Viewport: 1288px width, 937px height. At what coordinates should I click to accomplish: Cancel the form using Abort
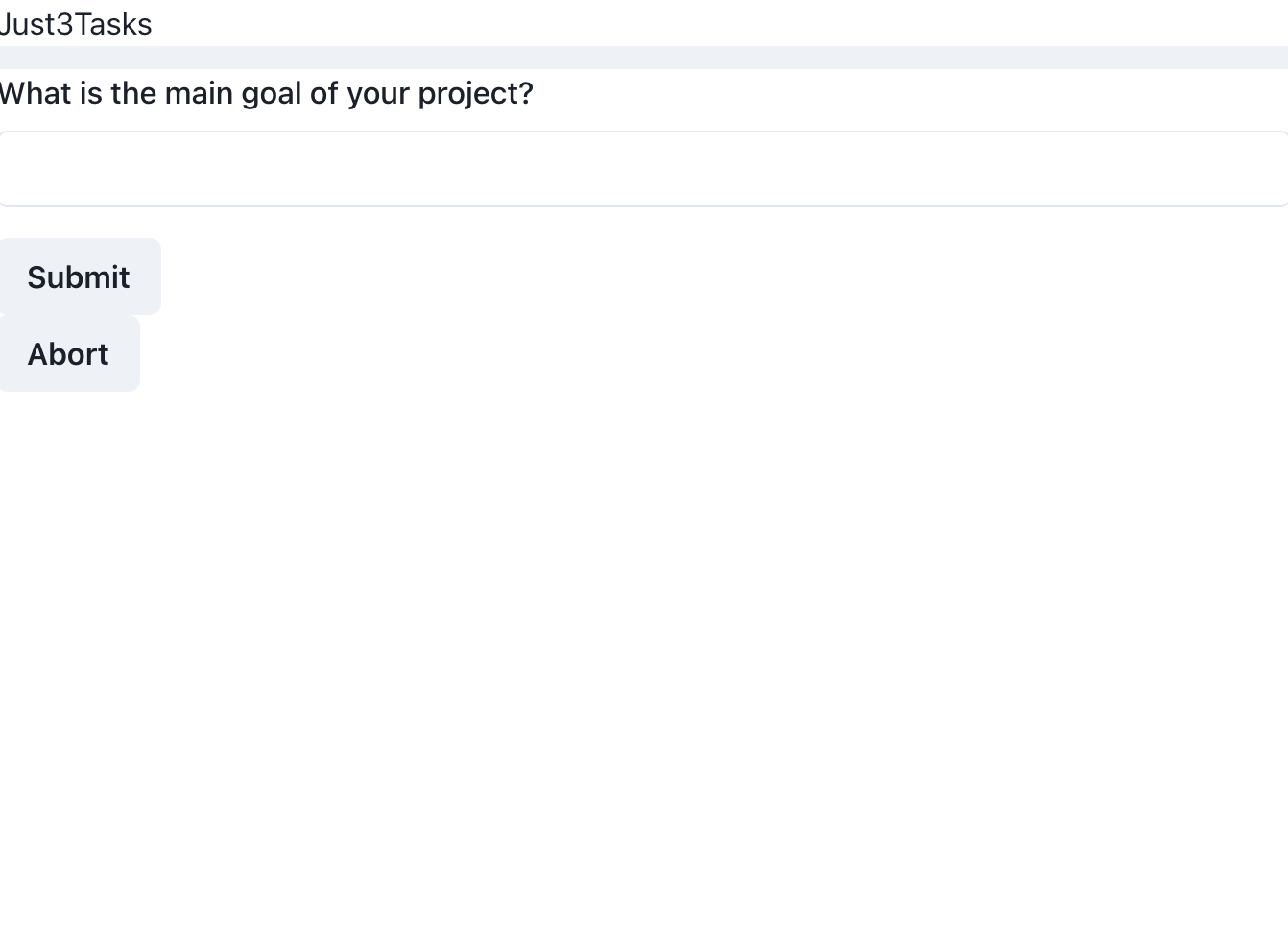(x=69, y=353)
